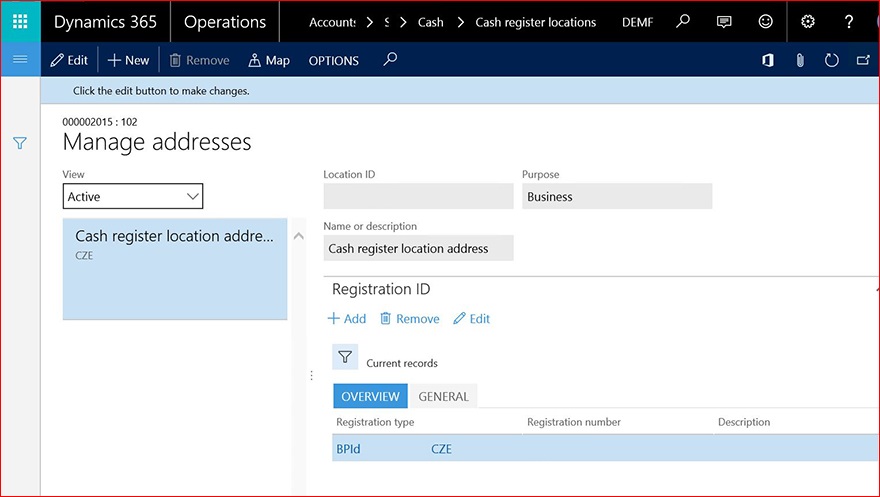This screenshot has width=880, height=497.
Task: Click New in the action pane
Action: click(x=129, y=60)
